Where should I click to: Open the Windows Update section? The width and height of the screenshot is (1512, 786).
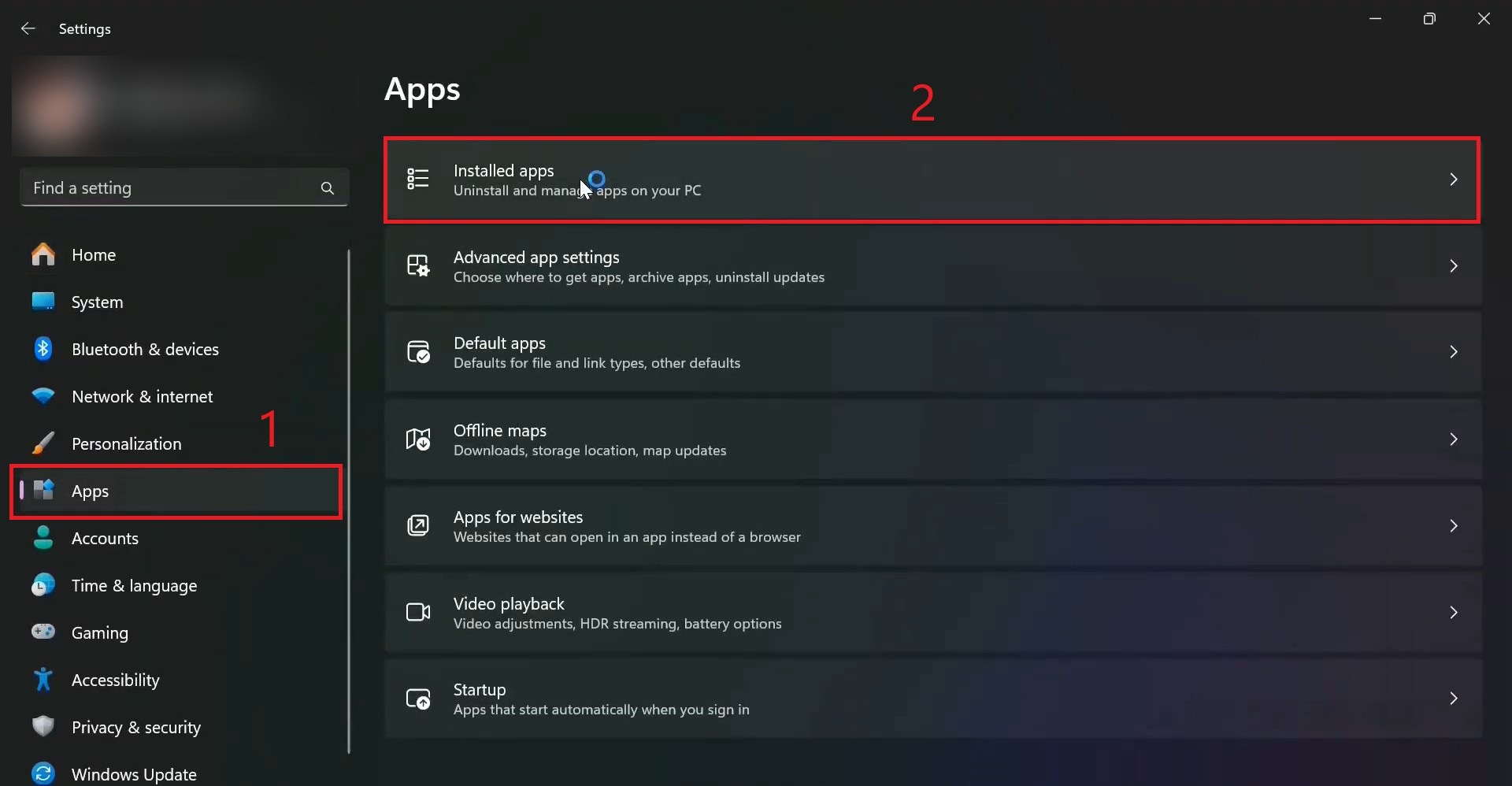pos(132,774)
